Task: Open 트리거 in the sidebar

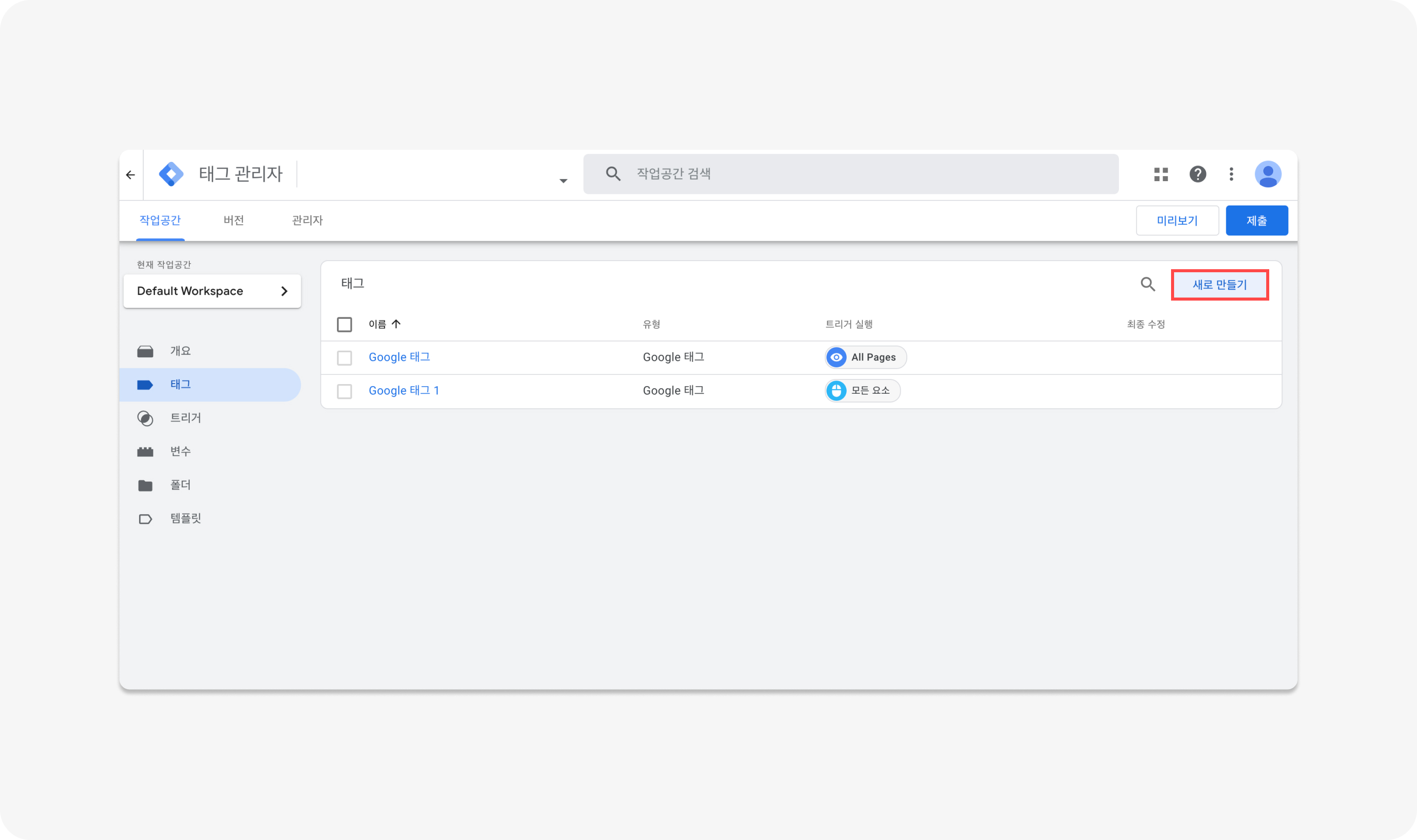Action: [x=210, y=418]
